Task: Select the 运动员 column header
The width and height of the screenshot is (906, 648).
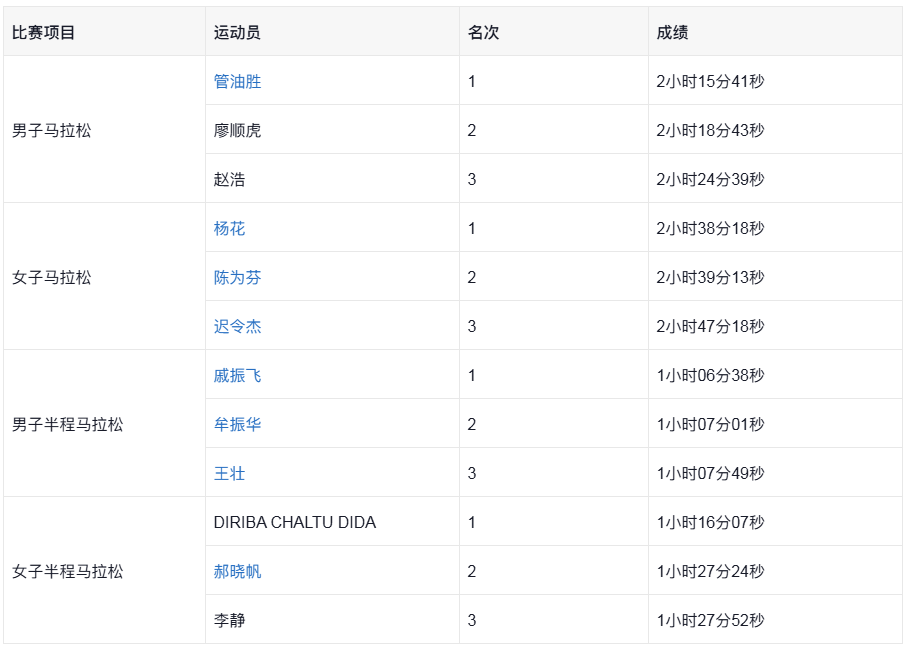Action: coord(332,32)
